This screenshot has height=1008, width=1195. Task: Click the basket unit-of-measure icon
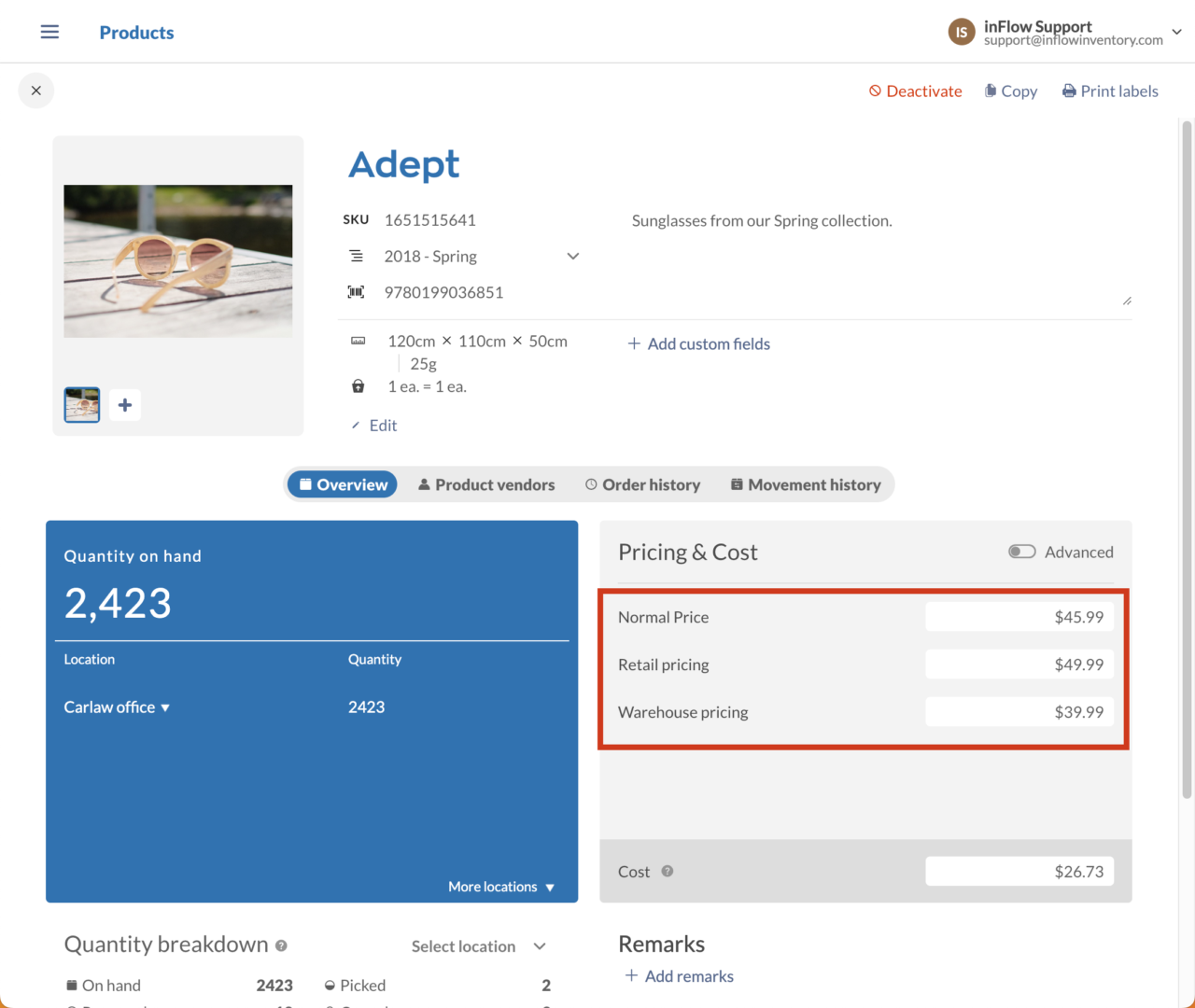click(358, 385)
